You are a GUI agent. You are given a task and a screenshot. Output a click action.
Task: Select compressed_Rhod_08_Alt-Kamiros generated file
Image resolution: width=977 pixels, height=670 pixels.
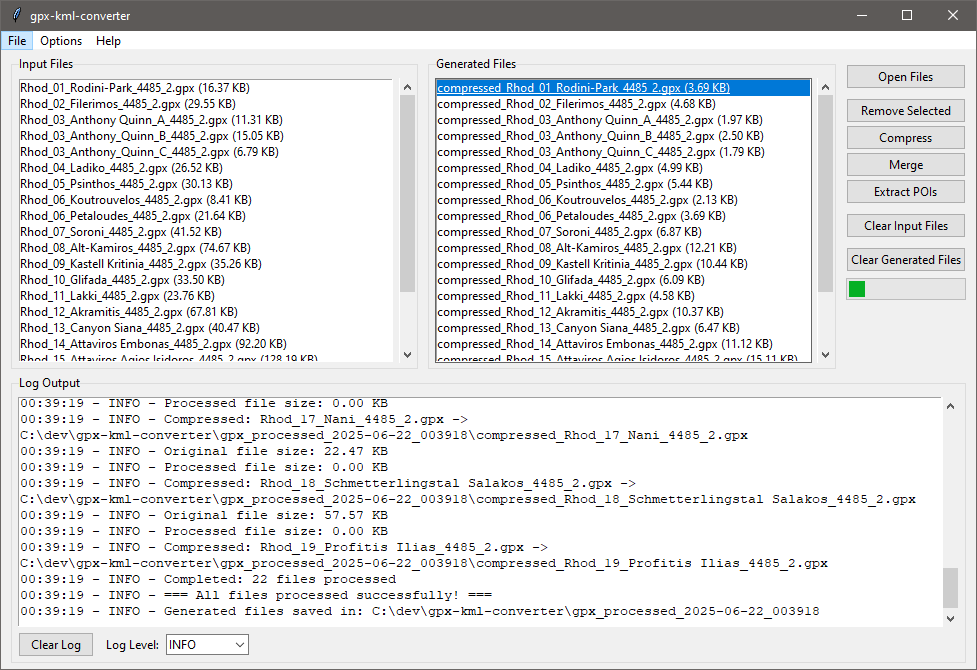pyautogui.click(x=623, y=248)
